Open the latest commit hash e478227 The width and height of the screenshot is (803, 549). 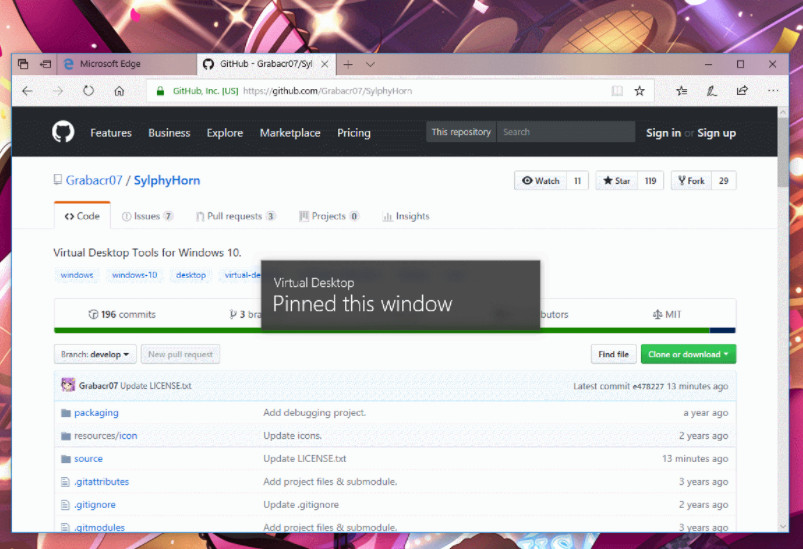(x=648, y=386)
